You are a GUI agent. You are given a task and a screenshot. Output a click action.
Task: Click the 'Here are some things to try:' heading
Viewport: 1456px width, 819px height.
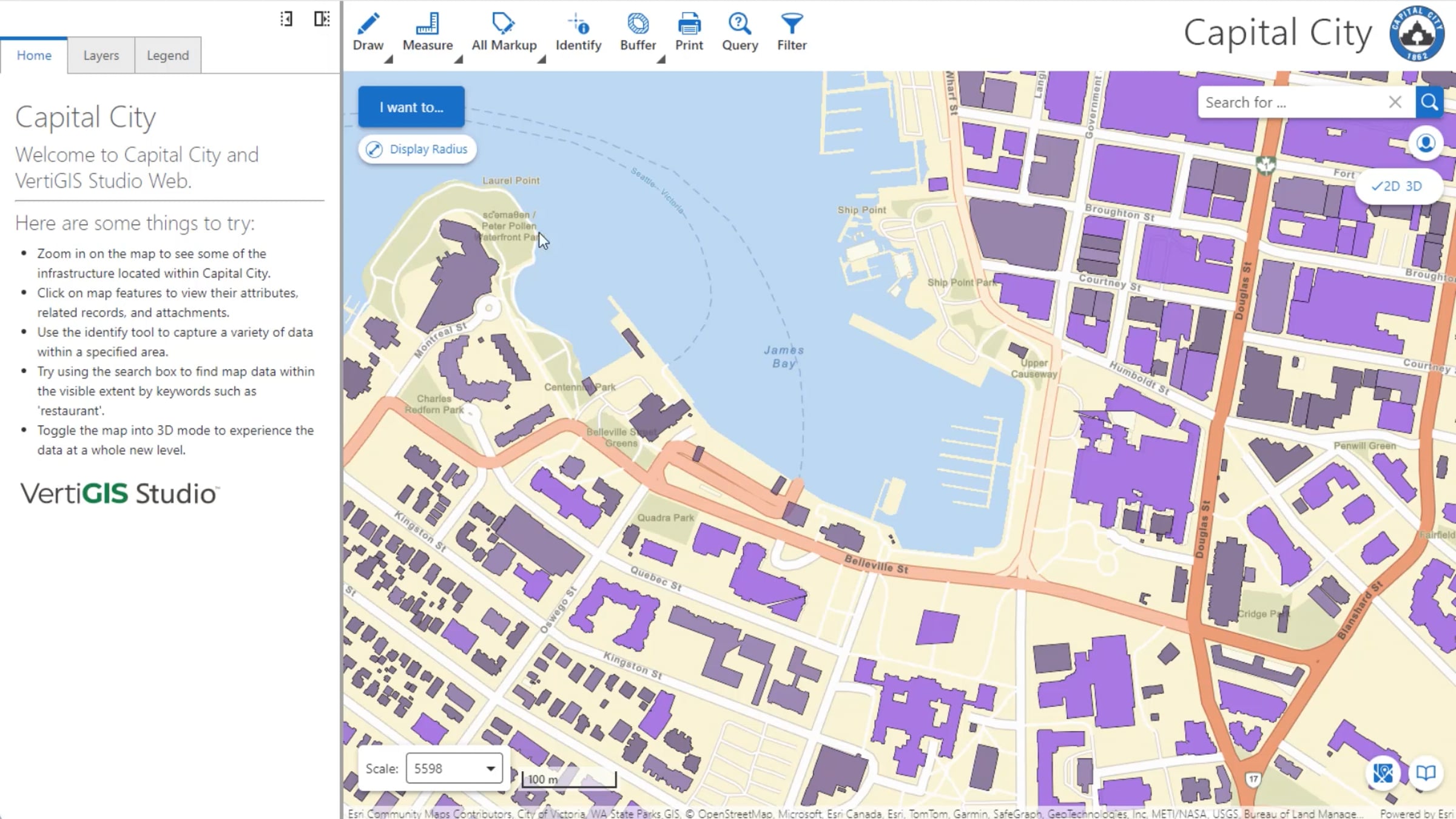pos(135,223)
